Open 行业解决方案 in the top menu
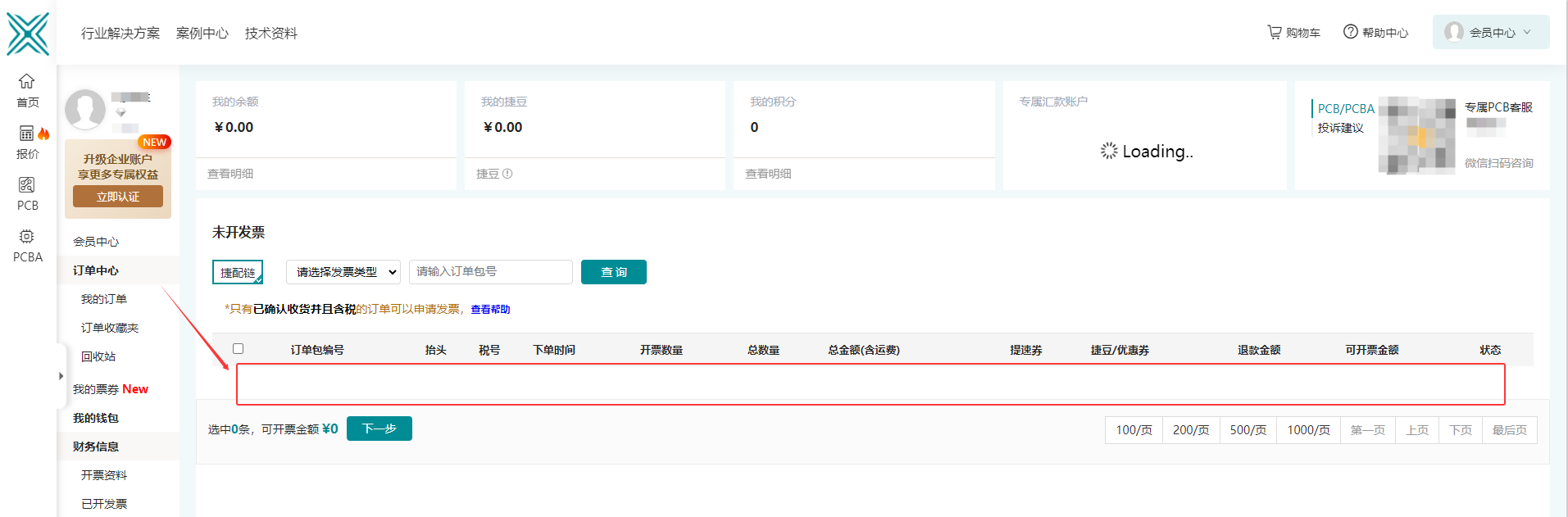Screen dimensions: 1568x517 click(120, 34)
